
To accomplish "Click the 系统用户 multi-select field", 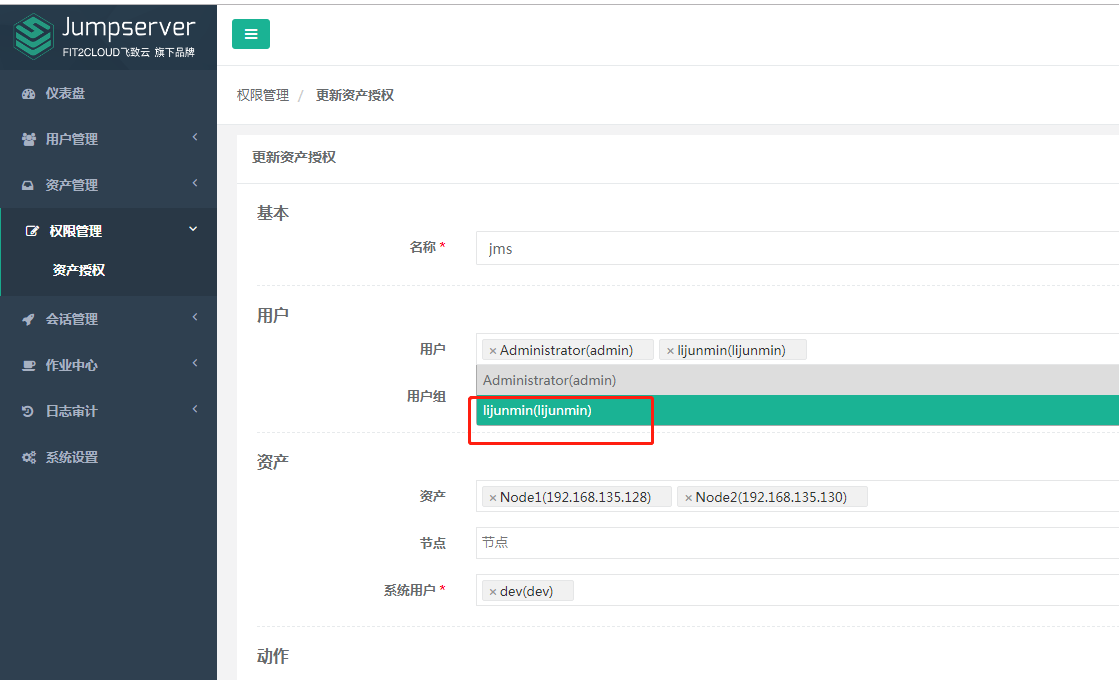I will [797, 590].
